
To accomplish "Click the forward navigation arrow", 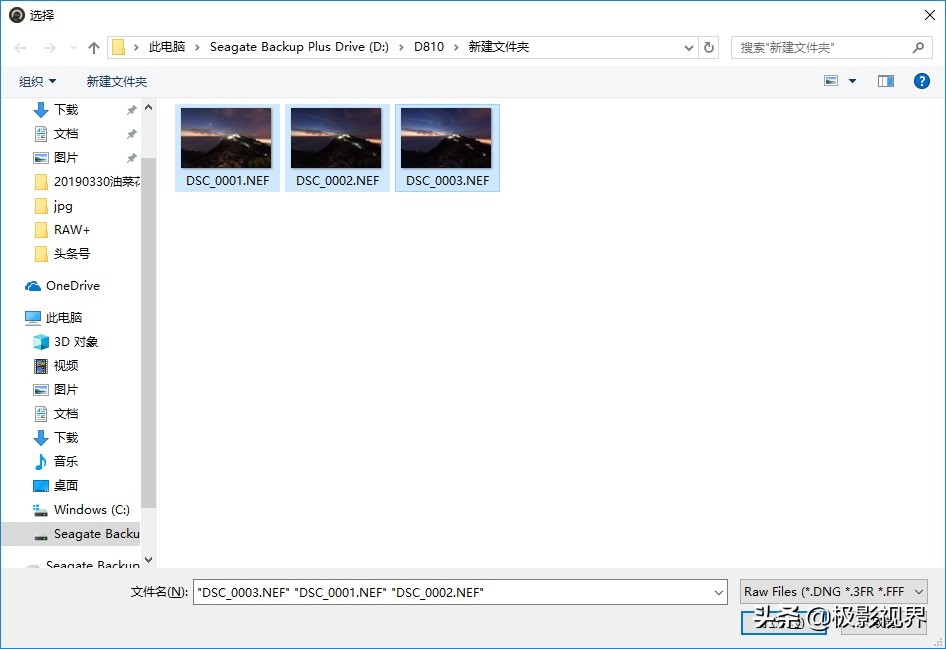I will point(49,48).
